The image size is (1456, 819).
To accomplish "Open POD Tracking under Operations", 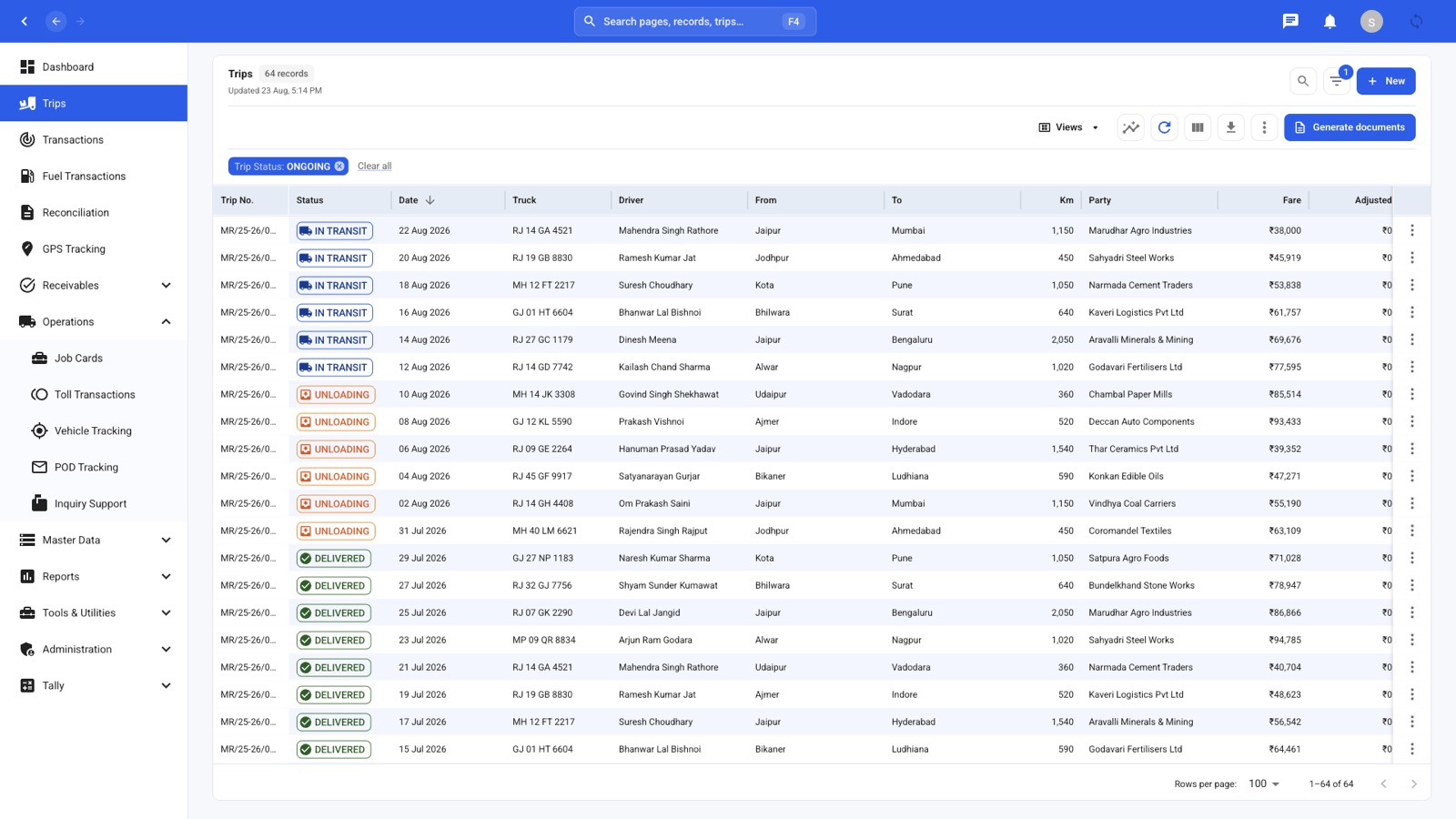I will [x=94, y=467].
